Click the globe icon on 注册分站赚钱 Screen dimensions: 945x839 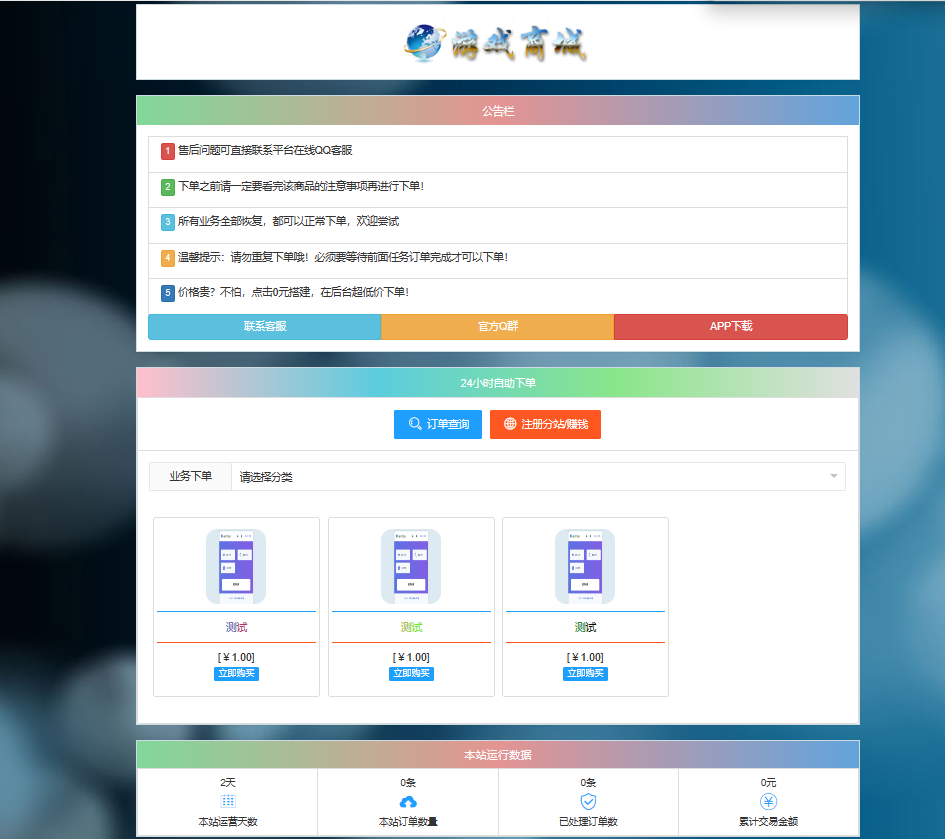coord(510,424)
